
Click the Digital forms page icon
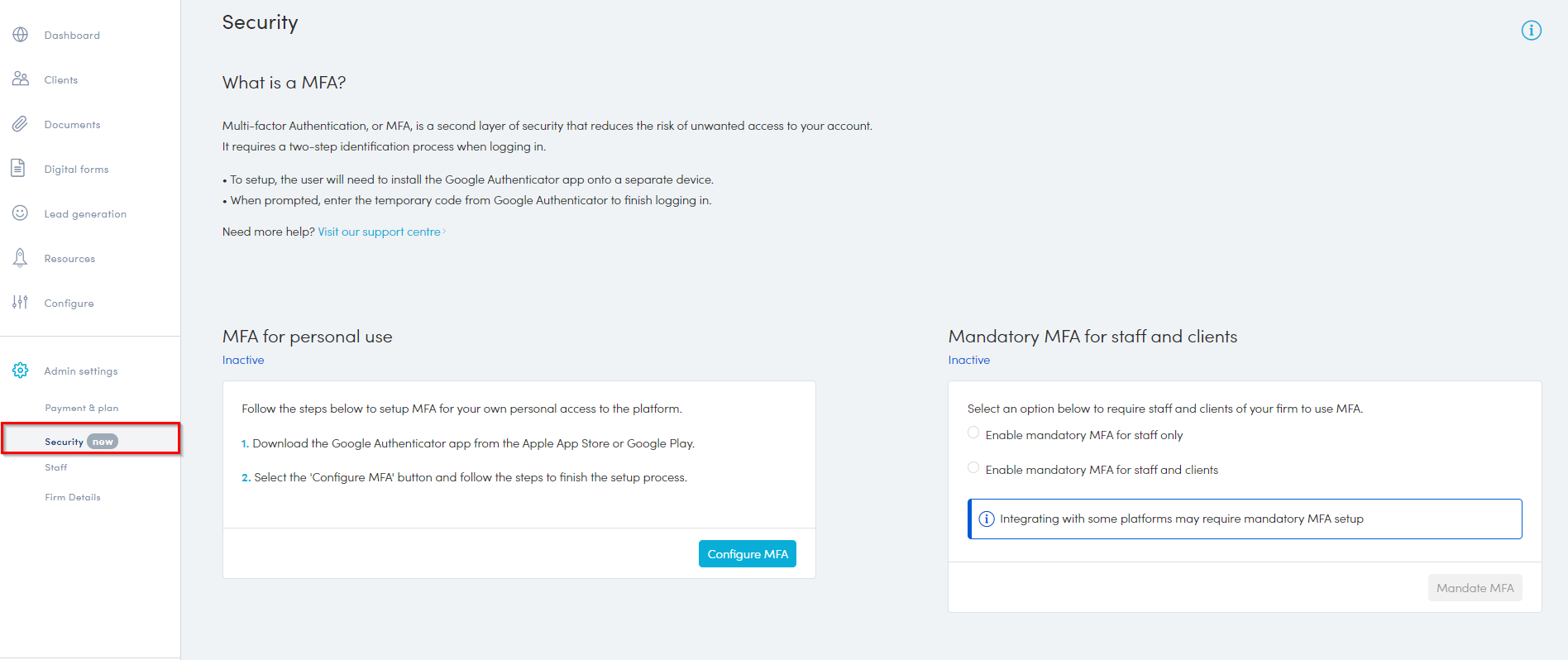coord(18,168)
